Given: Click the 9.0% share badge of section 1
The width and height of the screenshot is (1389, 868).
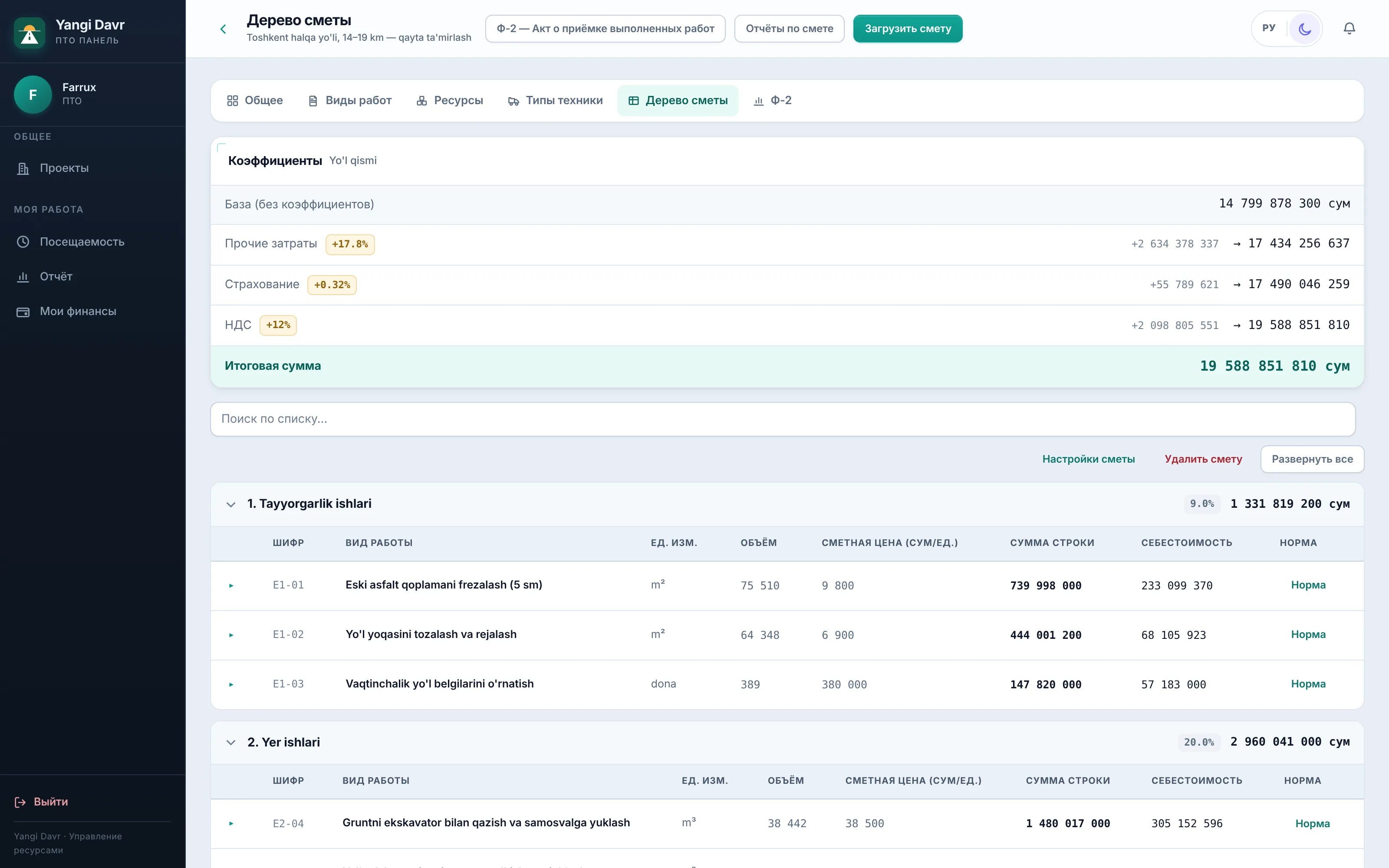Looking at the screenshot, I should (1201, 503).
